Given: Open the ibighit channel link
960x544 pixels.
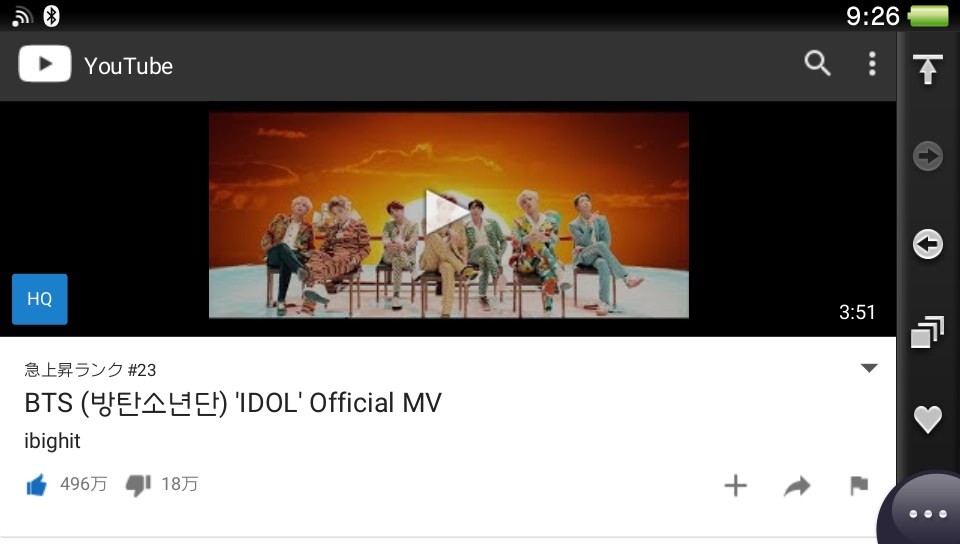Looking at the screenshot, I should click(52, 441).
